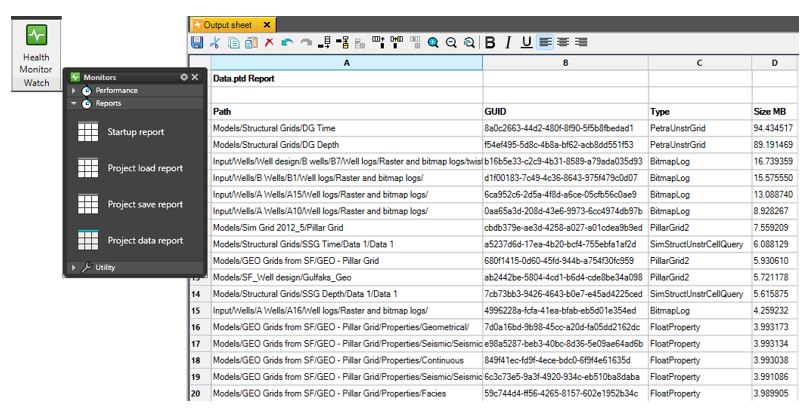The width and height of the screenshot is (811, 413).
Task: Expand the Utility section
Action: [73, 268]
